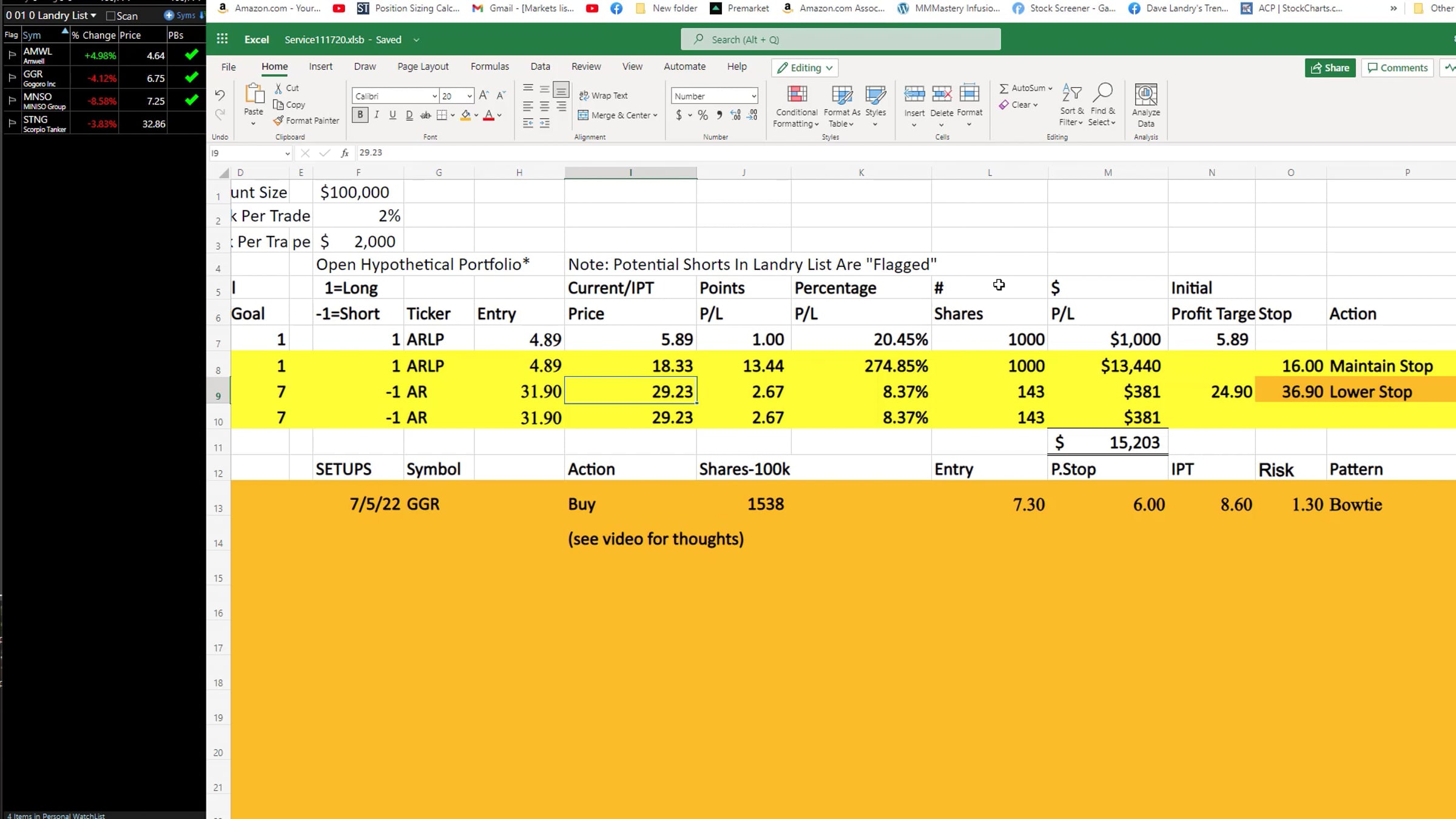Open Find & Select menu

[1102, 105]
